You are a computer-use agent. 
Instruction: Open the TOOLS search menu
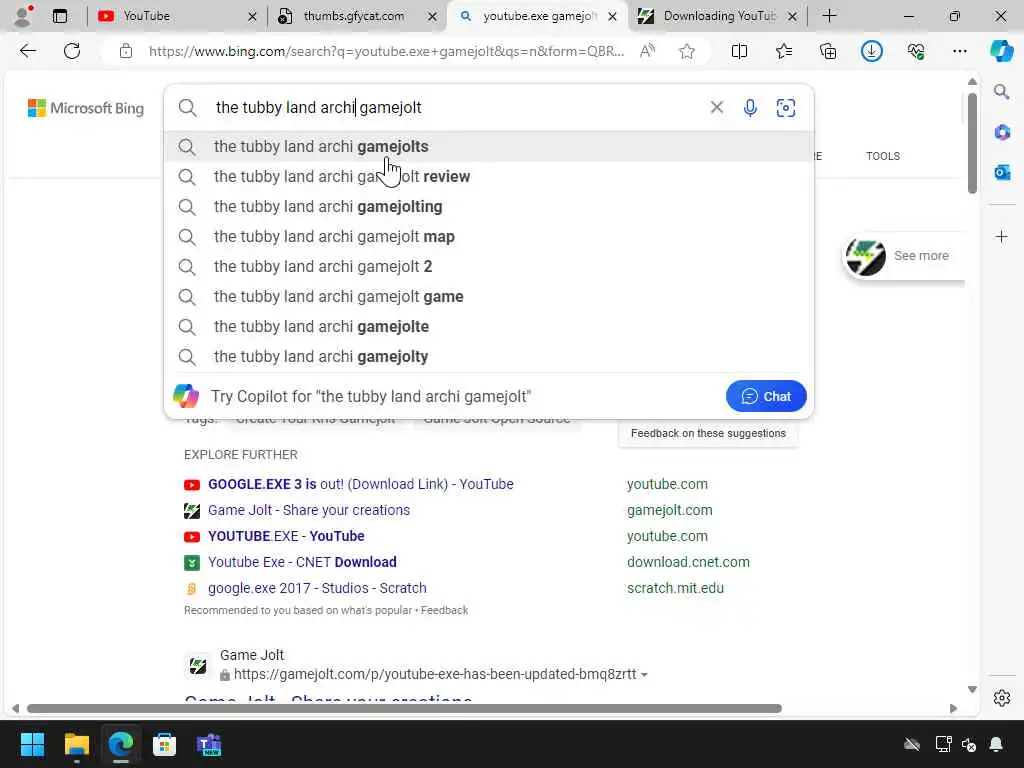pyautogui.click(x=883, y=156)
